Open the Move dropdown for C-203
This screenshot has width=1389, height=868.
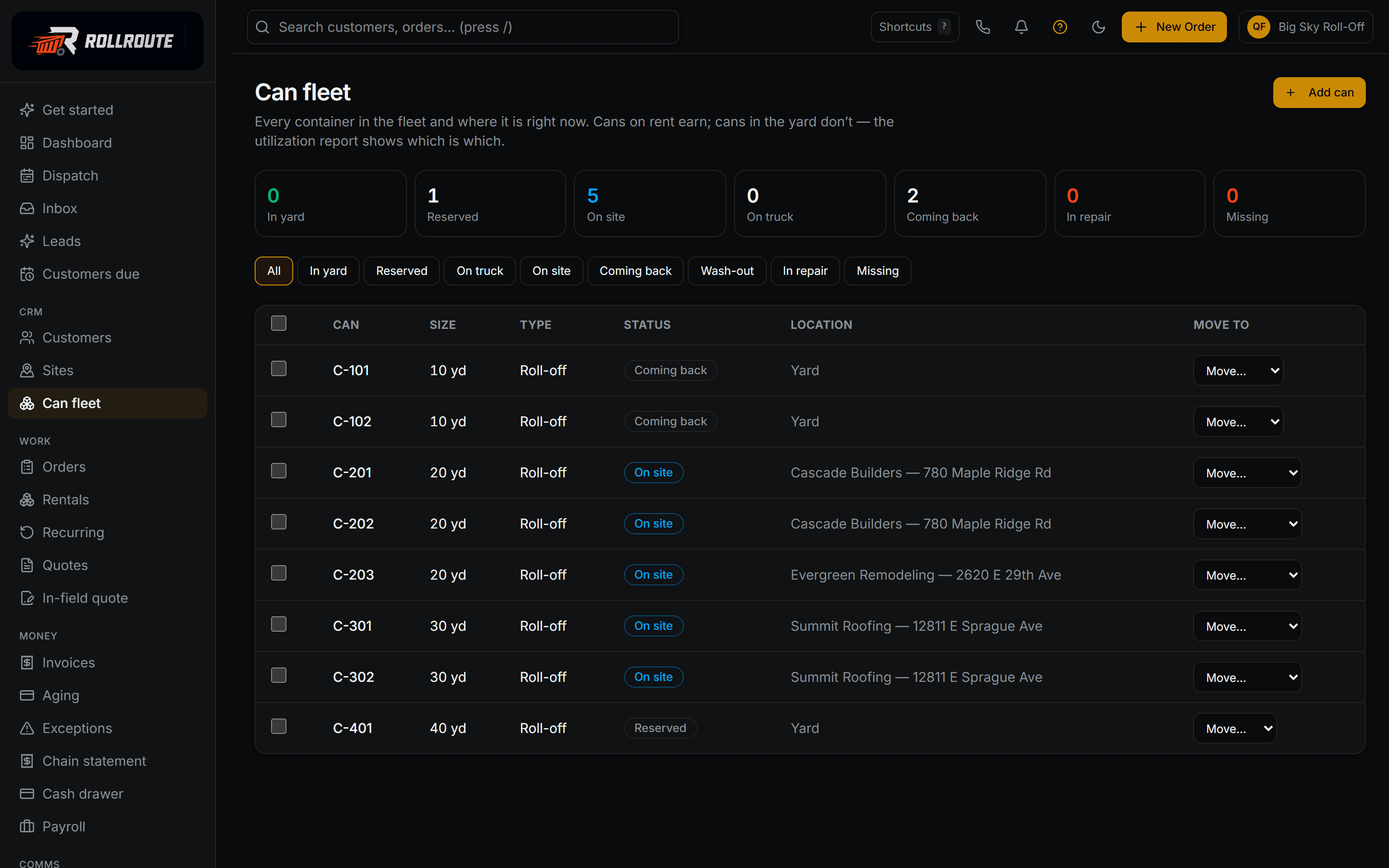pyautogui.click(x=1247, y=575)
